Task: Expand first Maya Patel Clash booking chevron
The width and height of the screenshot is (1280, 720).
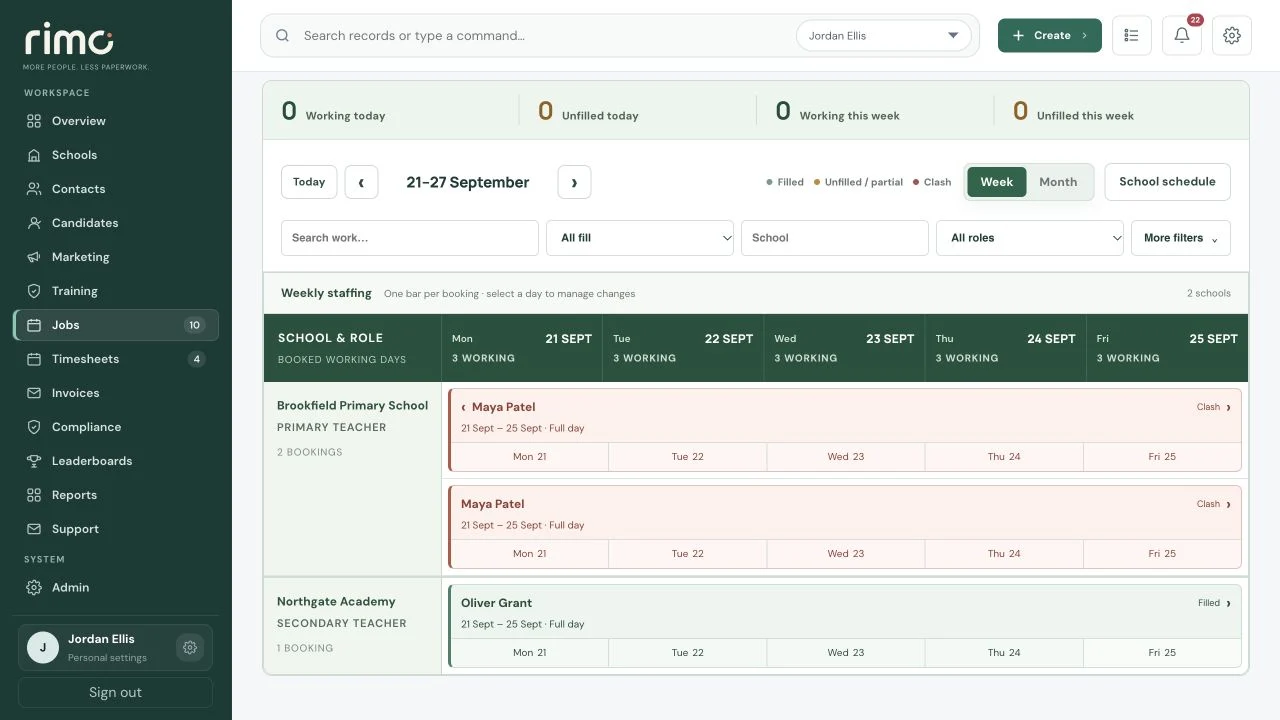Action: [1228, 407]
